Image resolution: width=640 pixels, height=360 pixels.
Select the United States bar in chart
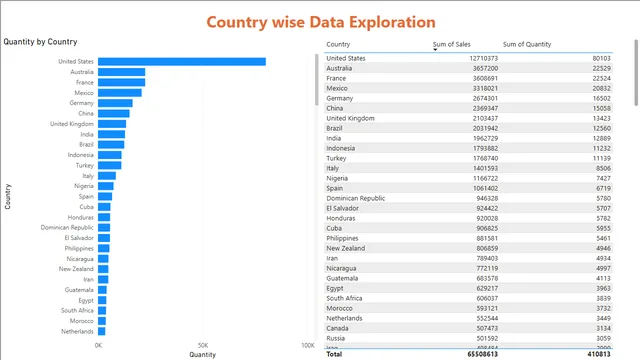182,62
